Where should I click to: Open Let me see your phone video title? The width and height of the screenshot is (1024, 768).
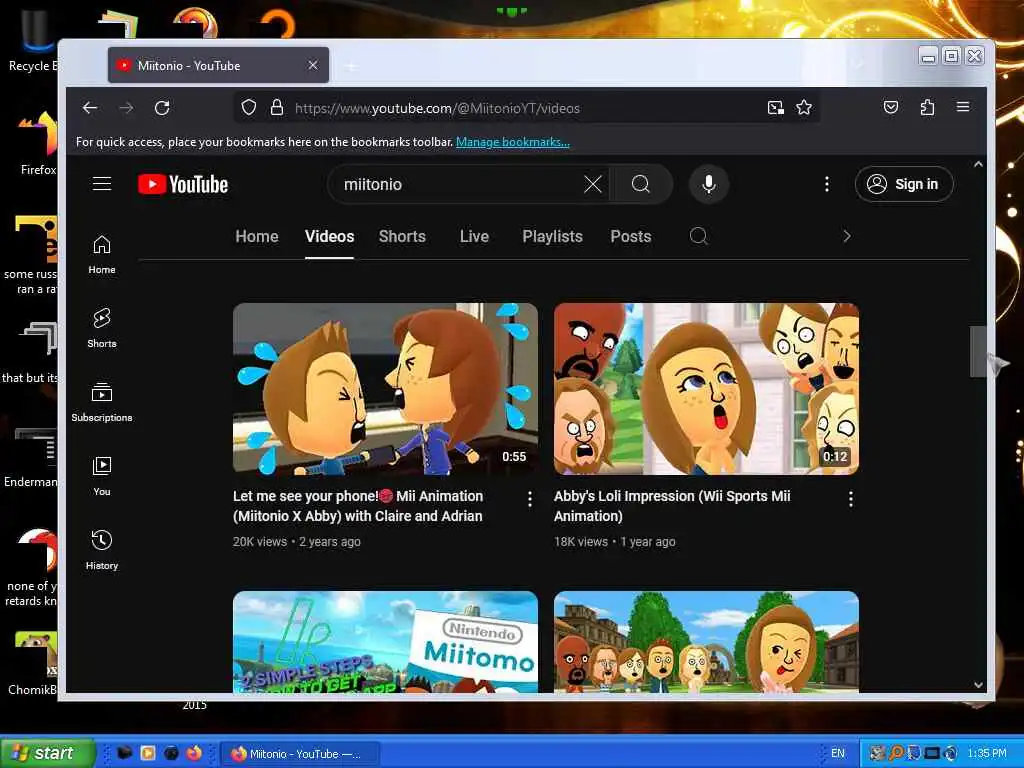point(358,506)
